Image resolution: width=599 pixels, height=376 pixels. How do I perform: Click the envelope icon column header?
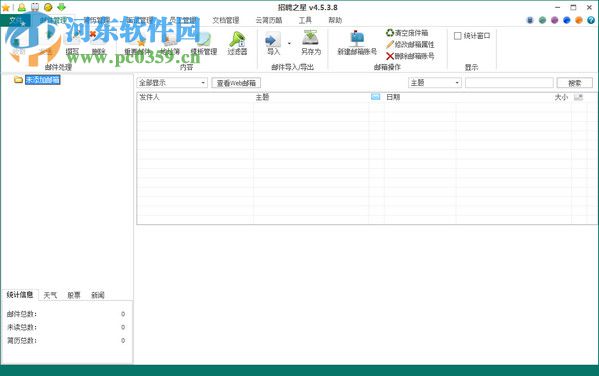376,97
